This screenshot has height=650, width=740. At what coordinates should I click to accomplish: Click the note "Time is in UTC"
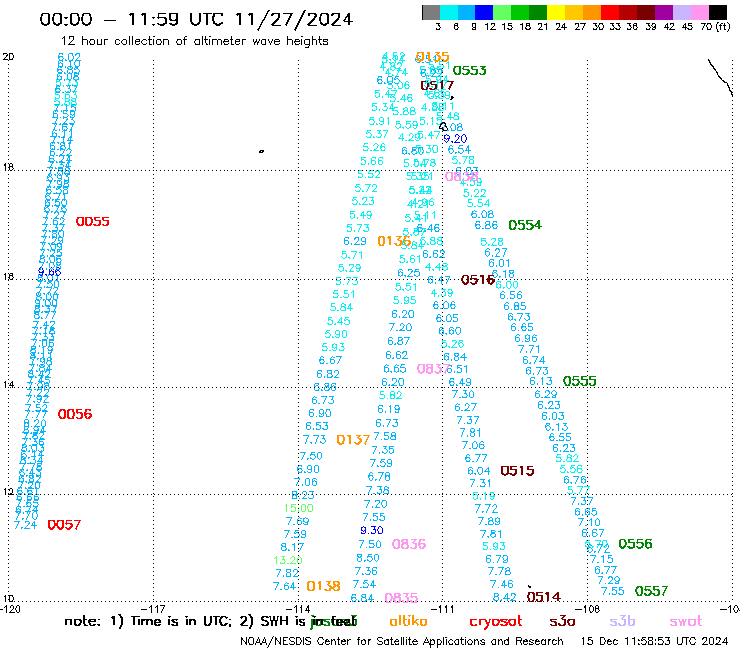(181, 621)
